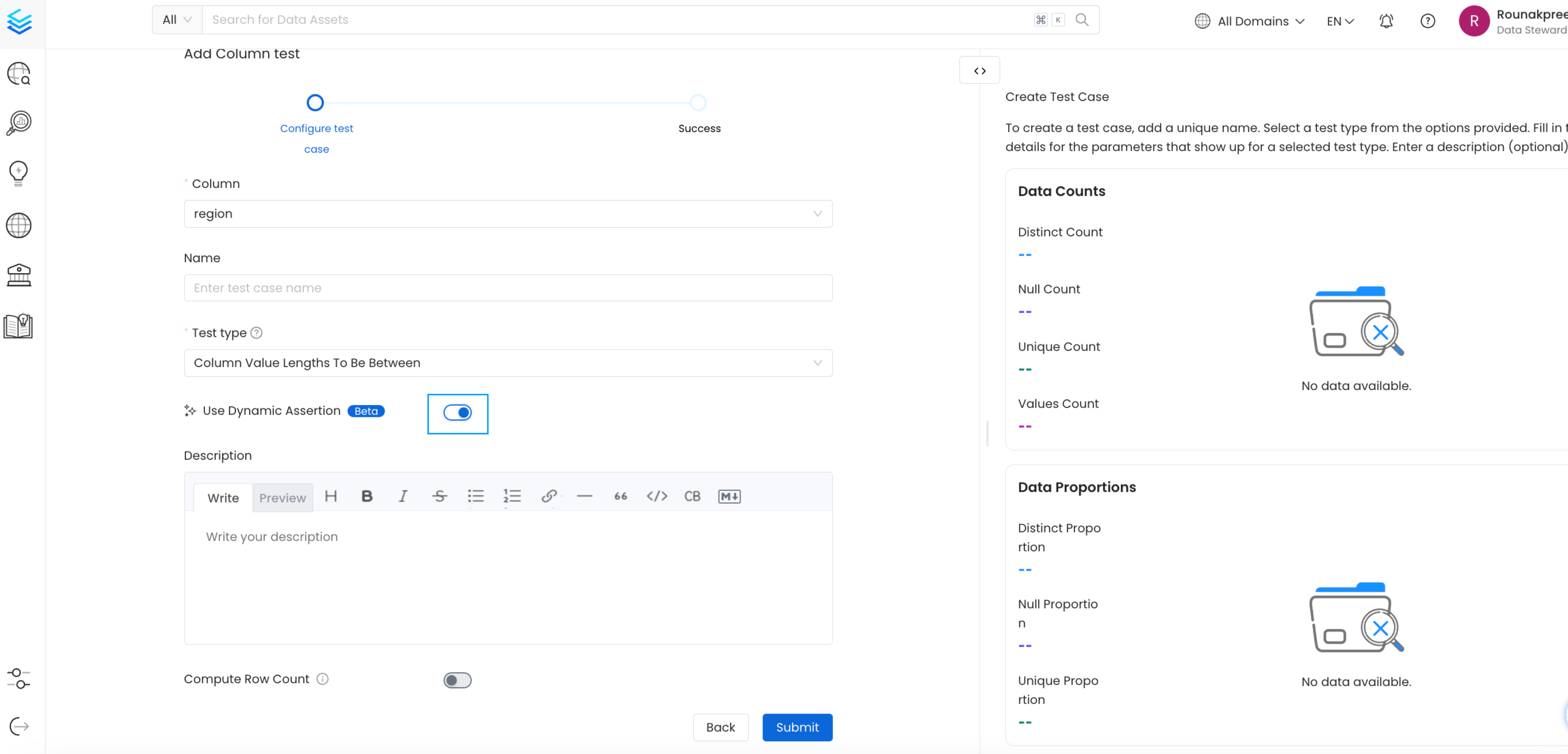Click the Submit button
This screenshot has width=1568, height=754.
coord(798,727)
